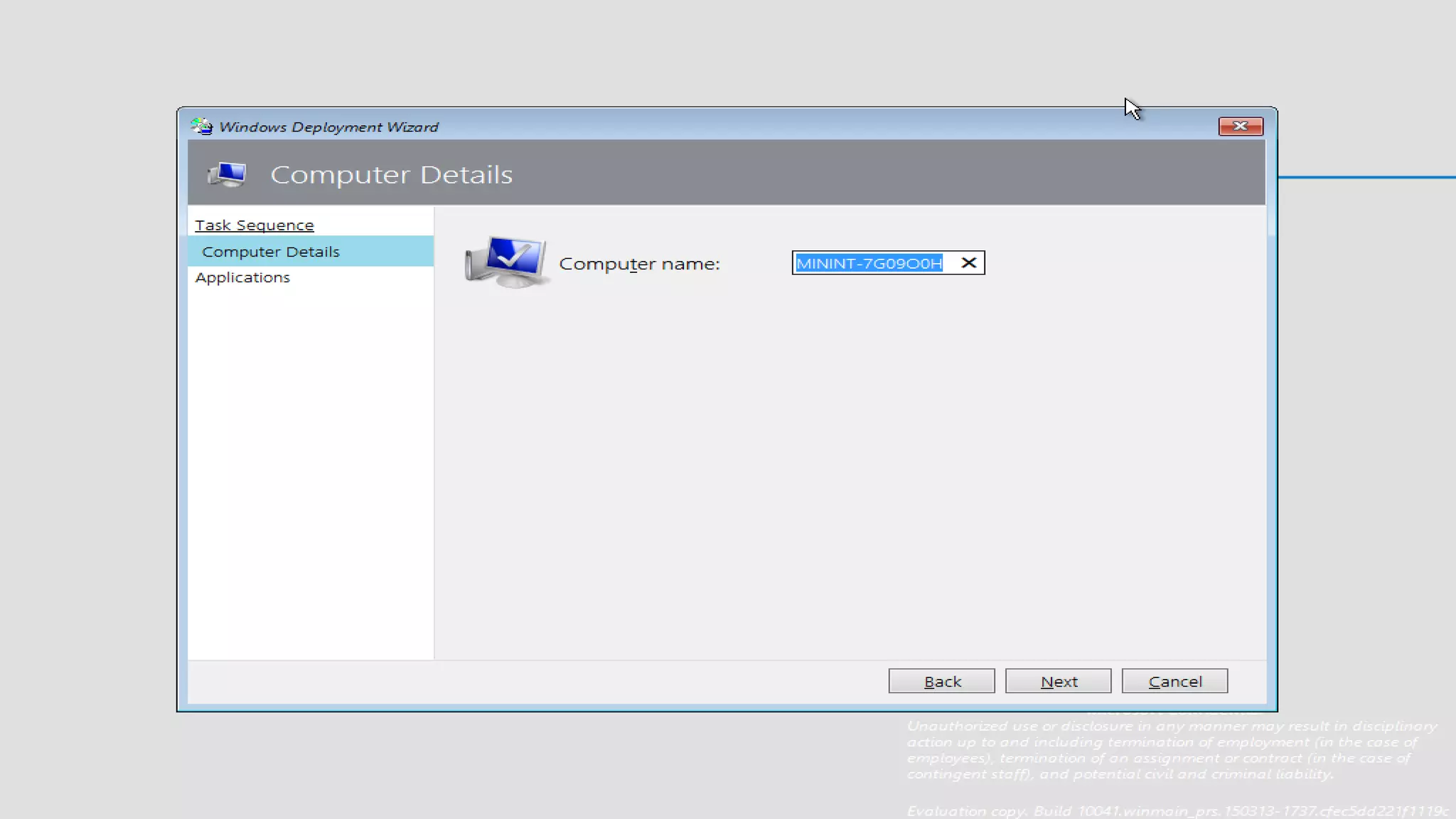1456x819 pixels.
Task: Cancel the deployment wizard
Action: [x=1174, y=681]
